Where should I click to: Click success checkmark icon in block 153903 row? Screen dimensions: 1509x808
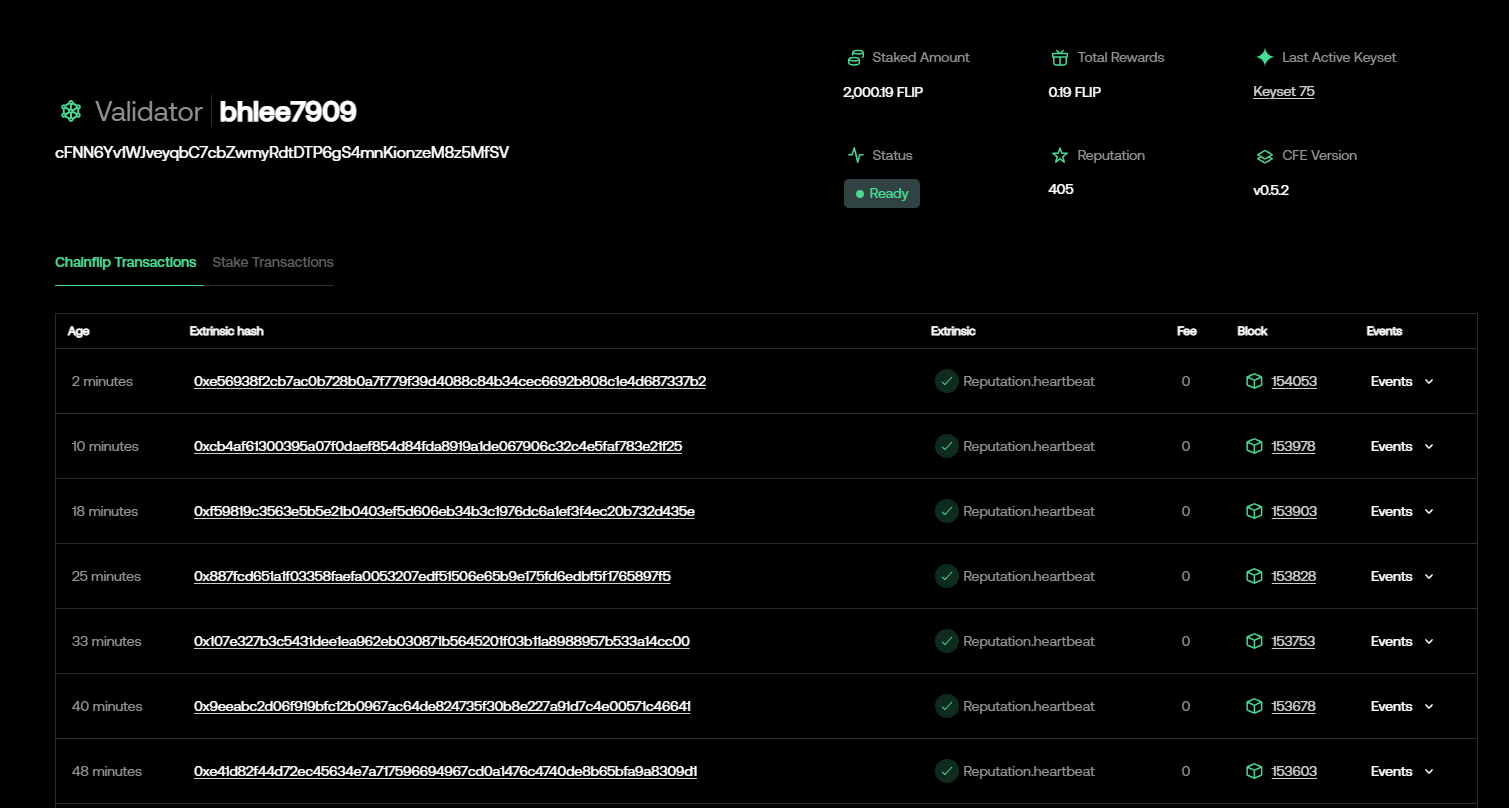[x=946, y=511]
